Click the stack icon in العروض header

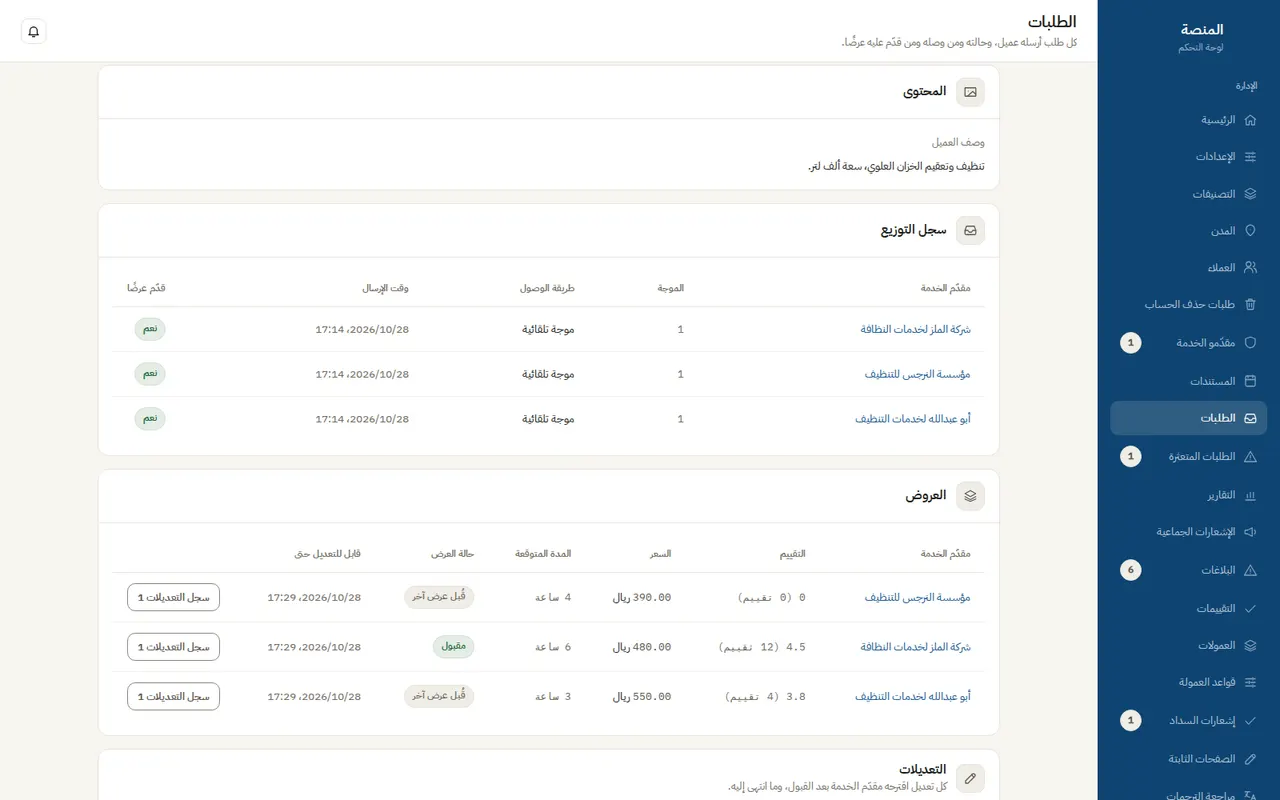970,496
